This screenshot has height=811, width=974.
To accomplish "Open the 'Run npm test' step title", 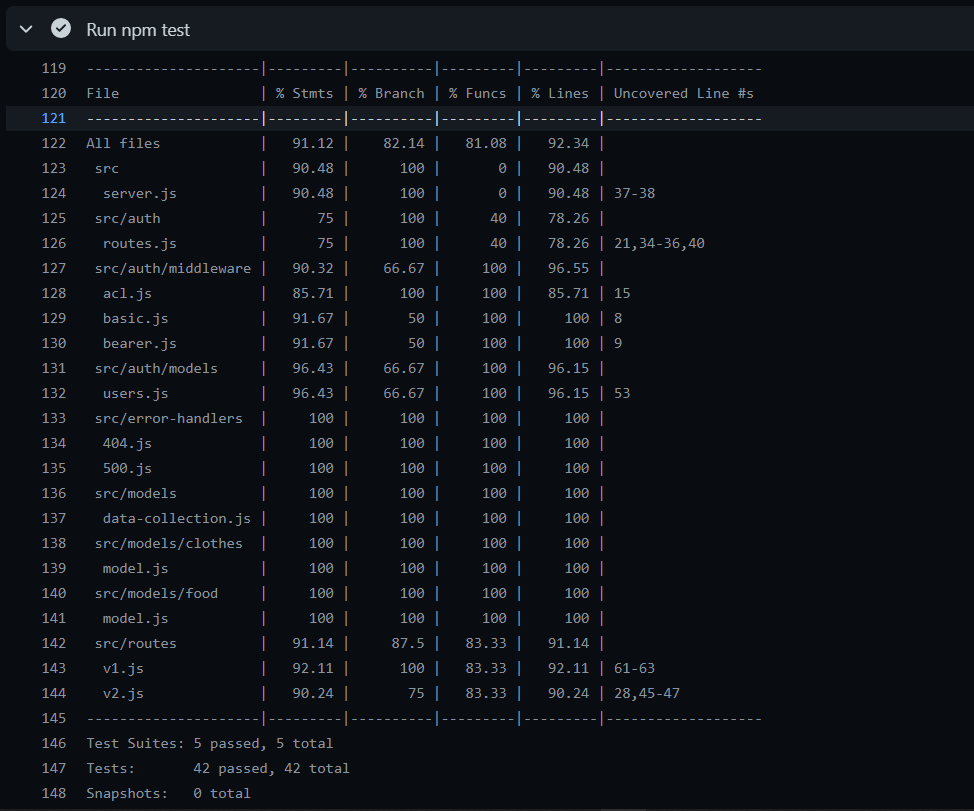I will coord(138,30).
